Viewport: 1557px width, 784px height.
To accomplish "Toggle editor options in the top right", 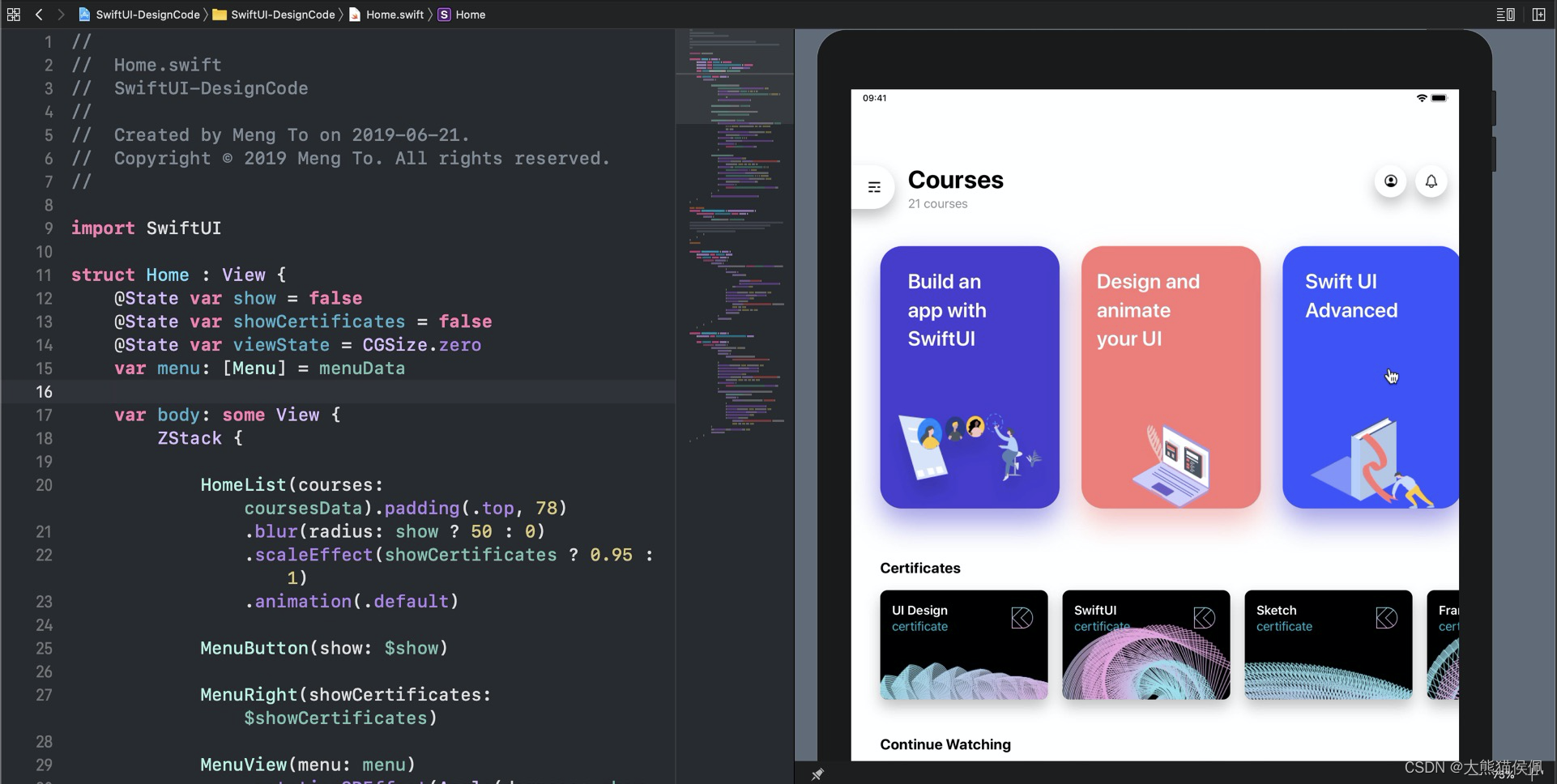I will 1505,15.
